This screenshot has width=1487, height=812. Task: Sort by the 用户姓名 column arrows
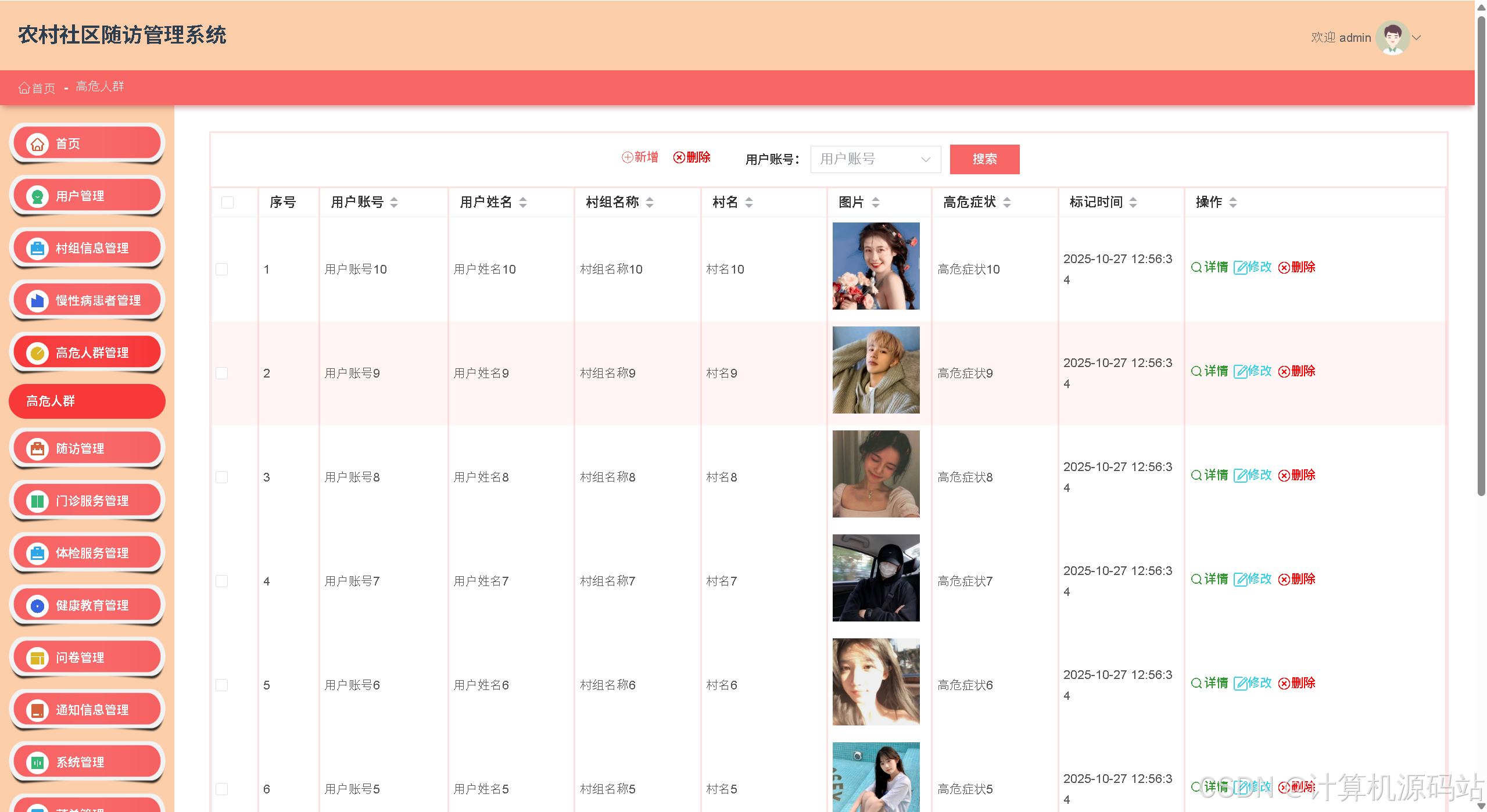(523, 202)
